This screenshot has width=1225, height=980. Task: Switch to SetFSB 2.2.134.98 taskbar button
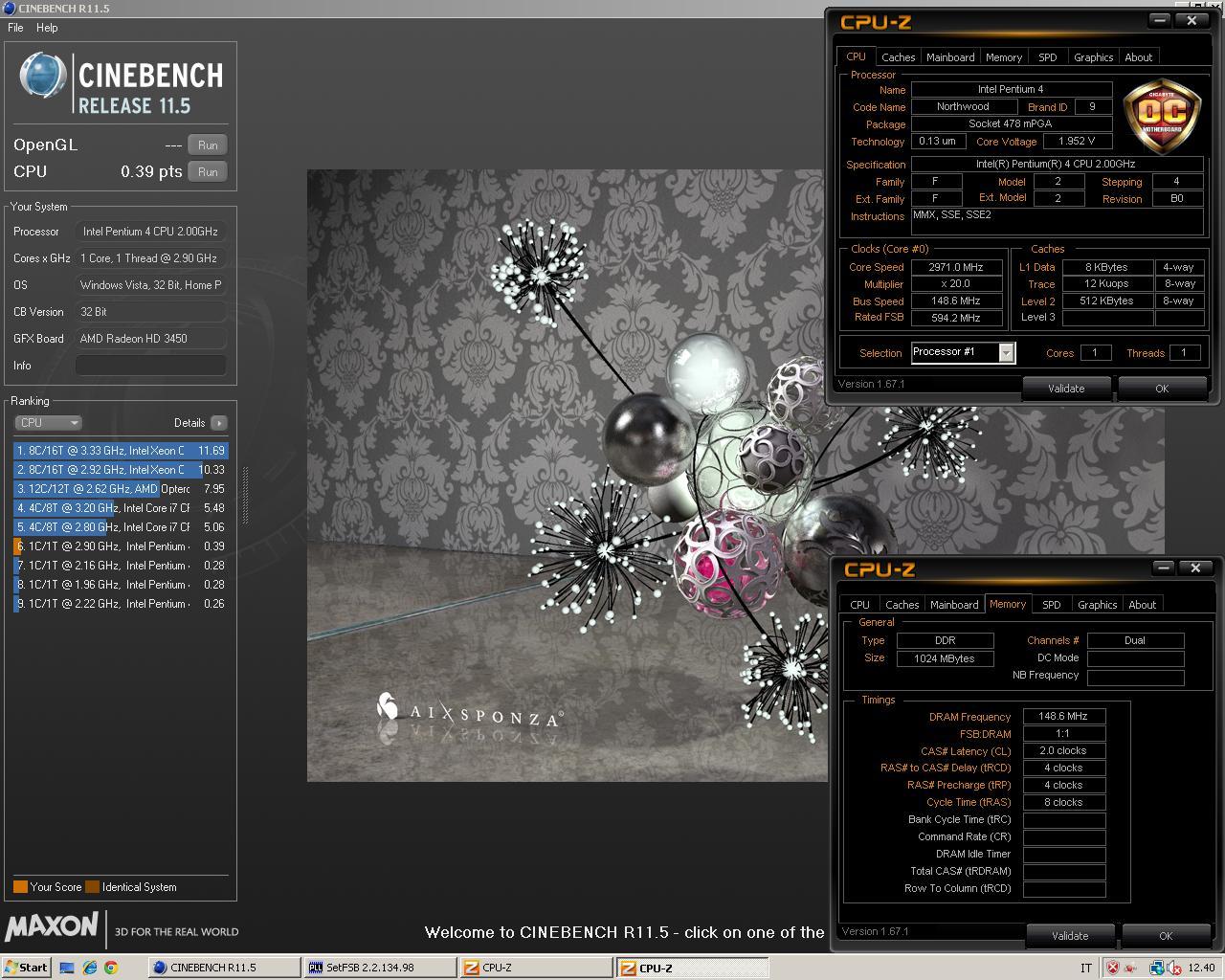[380, 968]
